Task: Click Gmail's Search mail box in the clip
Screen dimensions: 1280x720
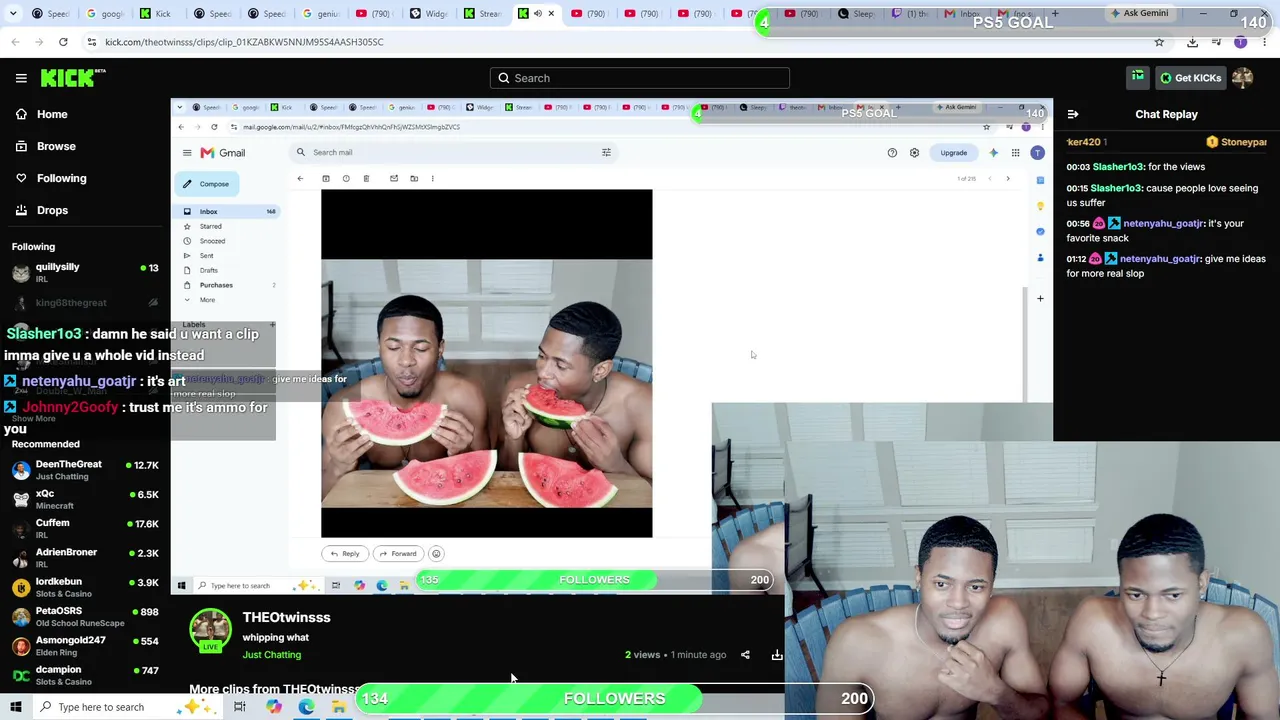Action: pos(452,152)
